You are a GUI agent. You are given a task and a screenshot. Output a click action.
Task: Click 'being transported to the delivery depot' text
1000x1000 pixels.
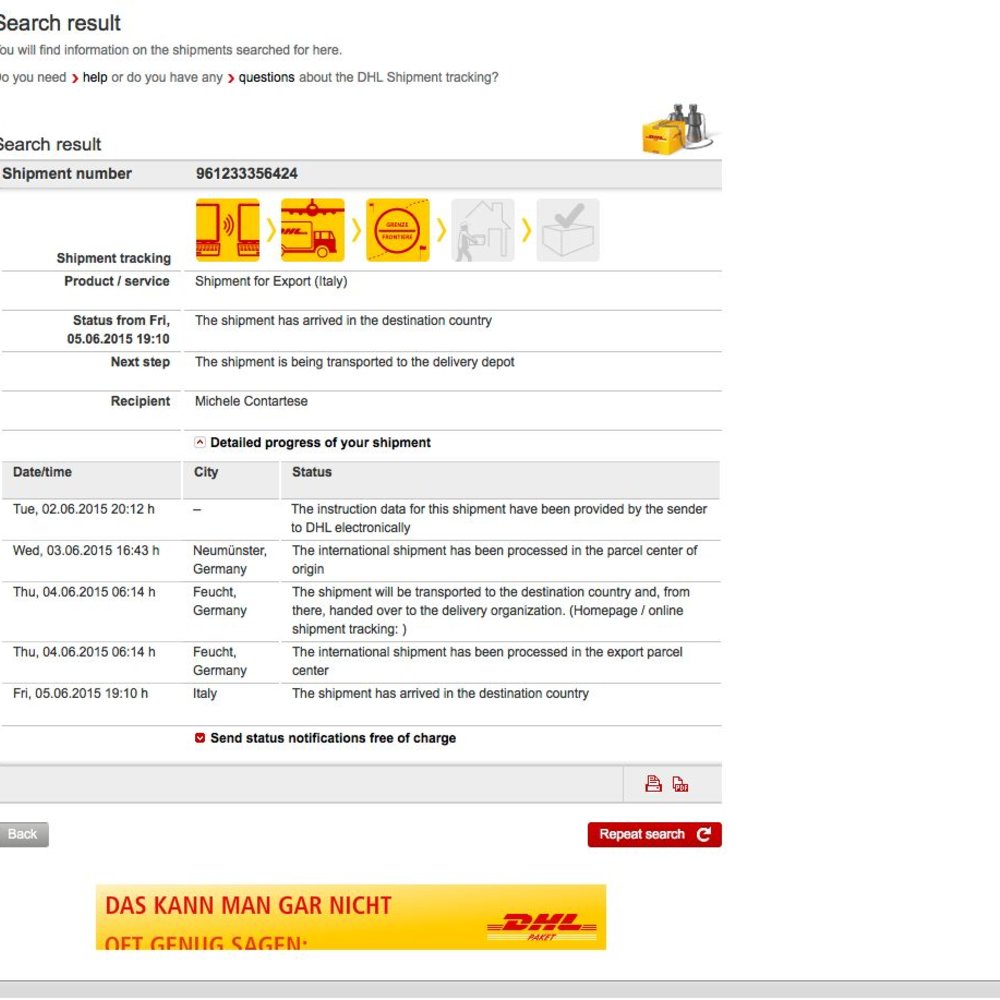pyautogui.click(x=402, y=362)
